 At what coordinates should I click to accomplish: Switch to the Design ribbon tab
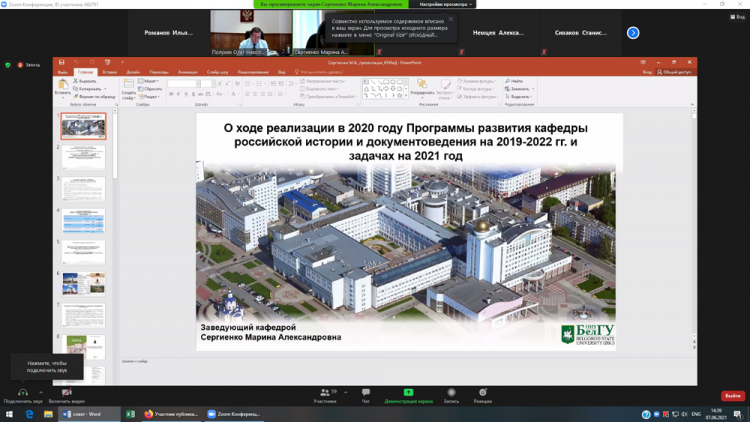click(133, 72)
